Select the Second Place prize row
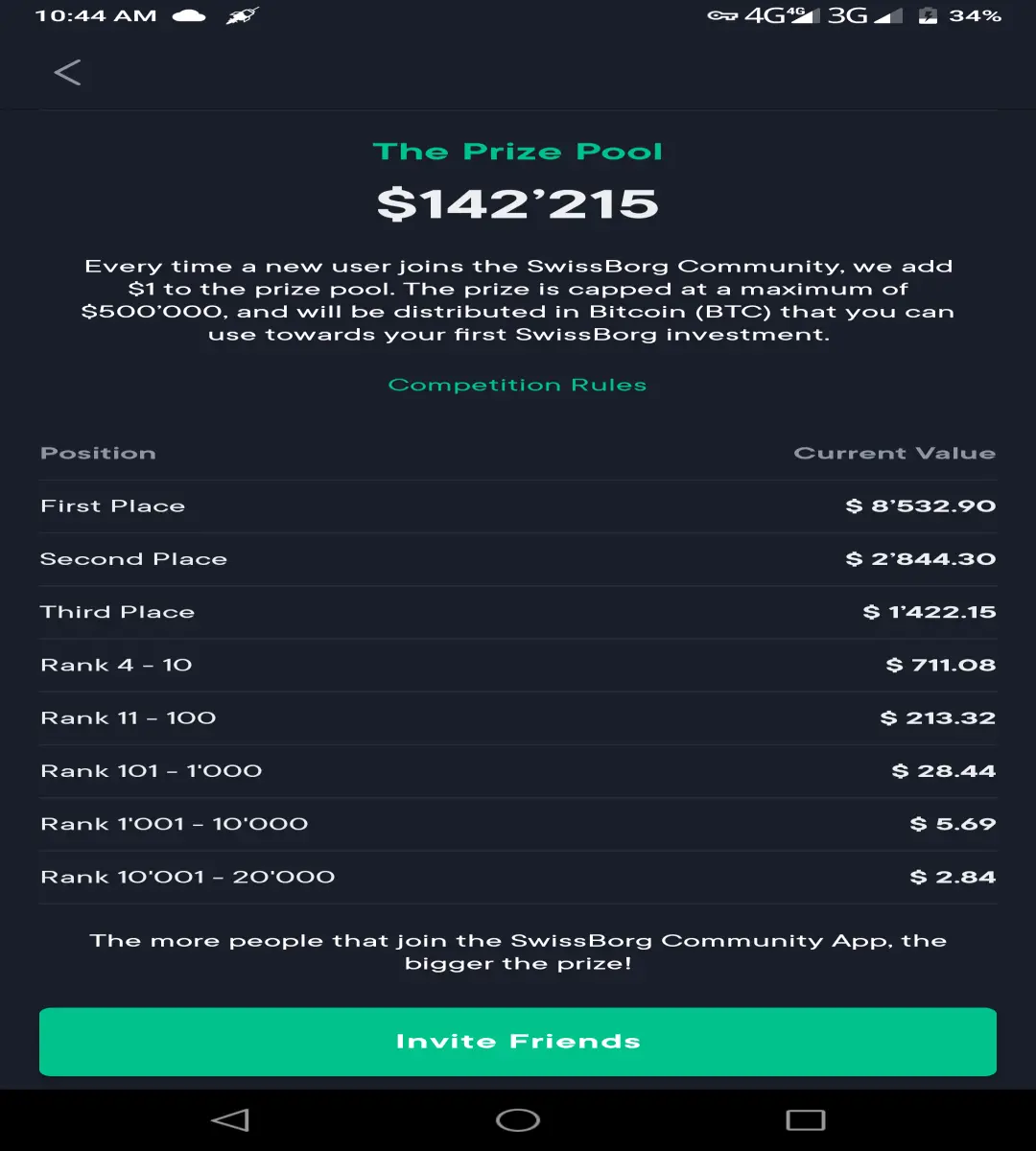The image size is (1036, 1151). pos(518,559)
